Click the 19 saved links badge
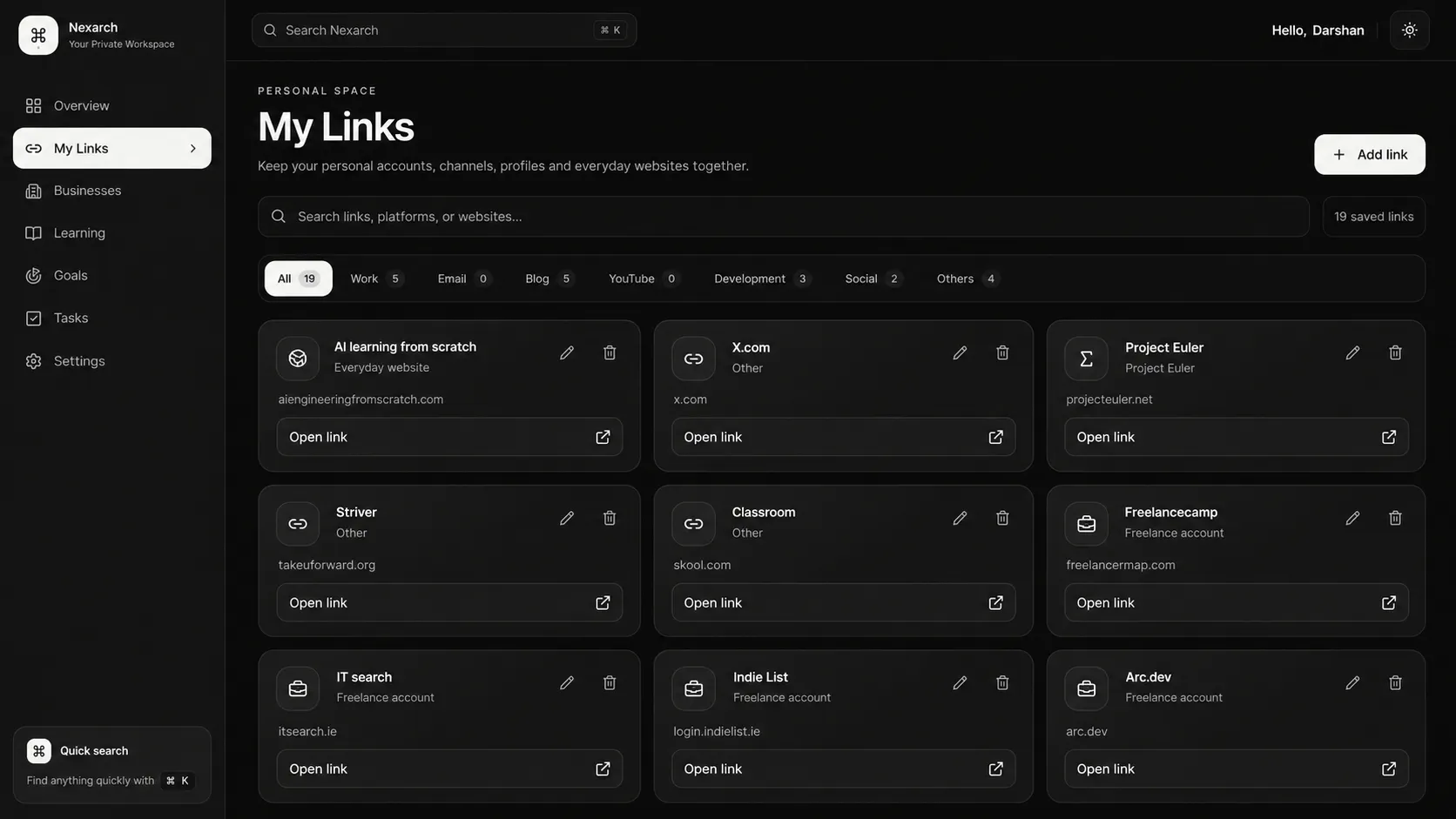Image resolution: width=1456 pixels, height=819 pixels. coord(1374,217)
